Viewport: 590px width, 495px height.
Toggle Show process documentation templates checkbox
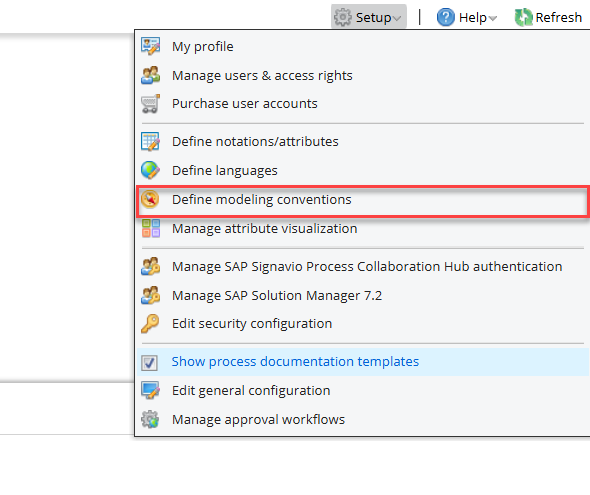149,363
